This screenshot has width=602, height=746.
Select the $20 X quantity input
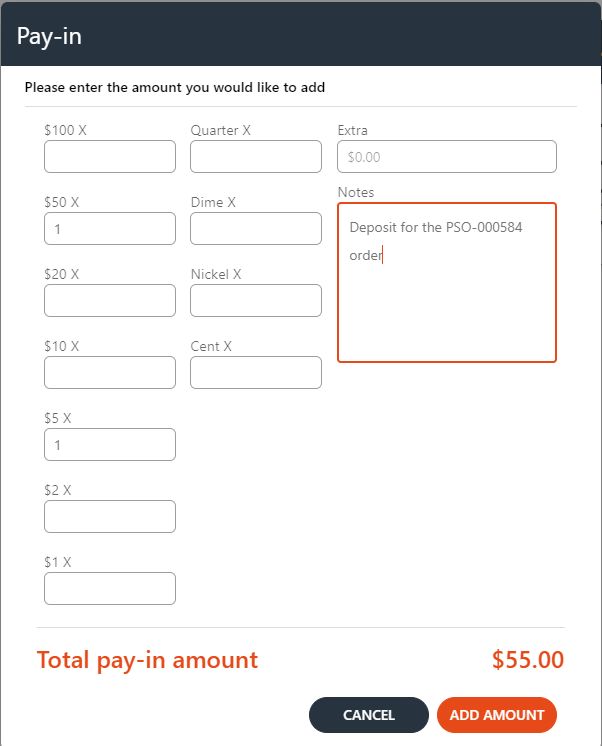coord(110,301)
